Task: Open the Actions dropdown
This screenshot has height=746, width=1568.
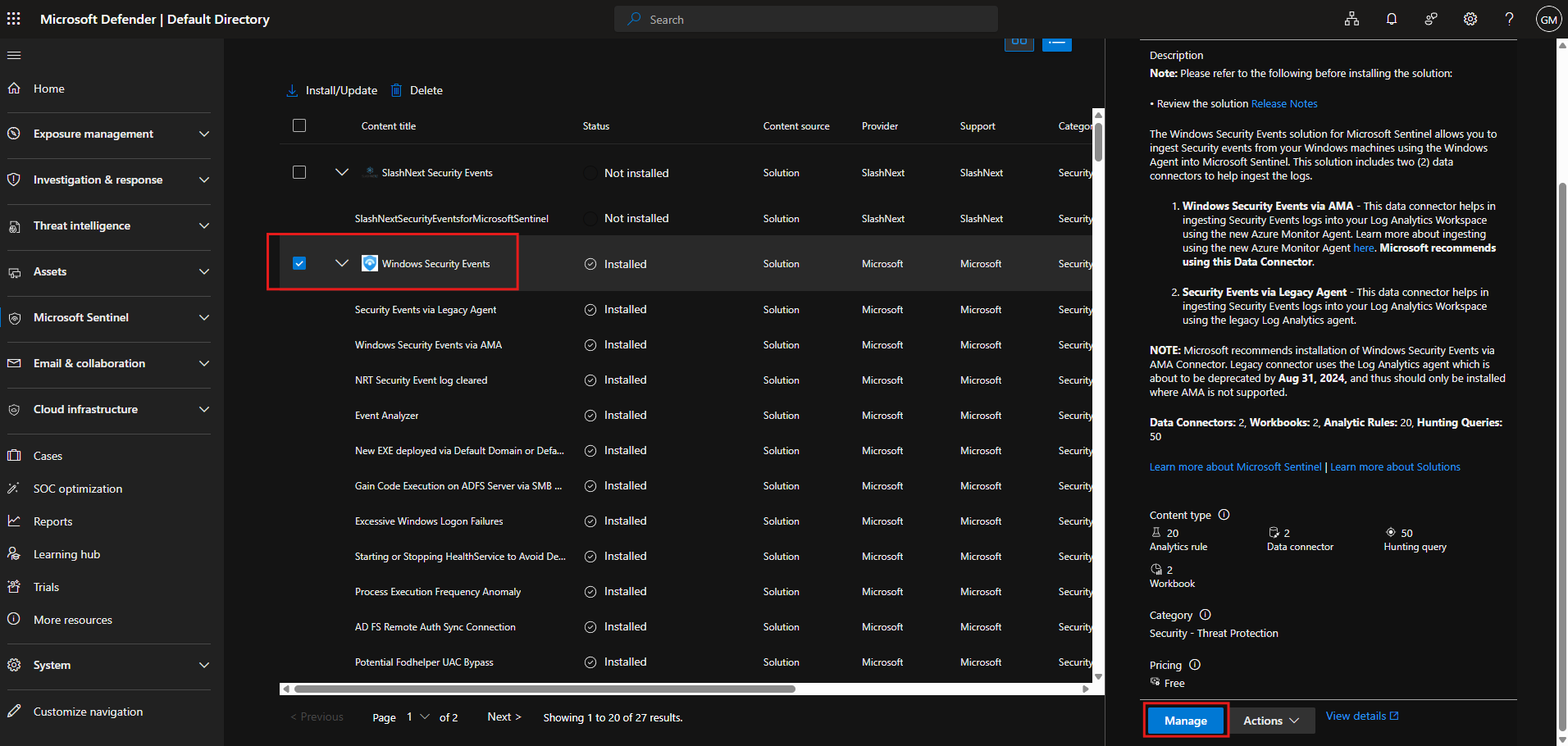Action: [x=1271, y=721]
